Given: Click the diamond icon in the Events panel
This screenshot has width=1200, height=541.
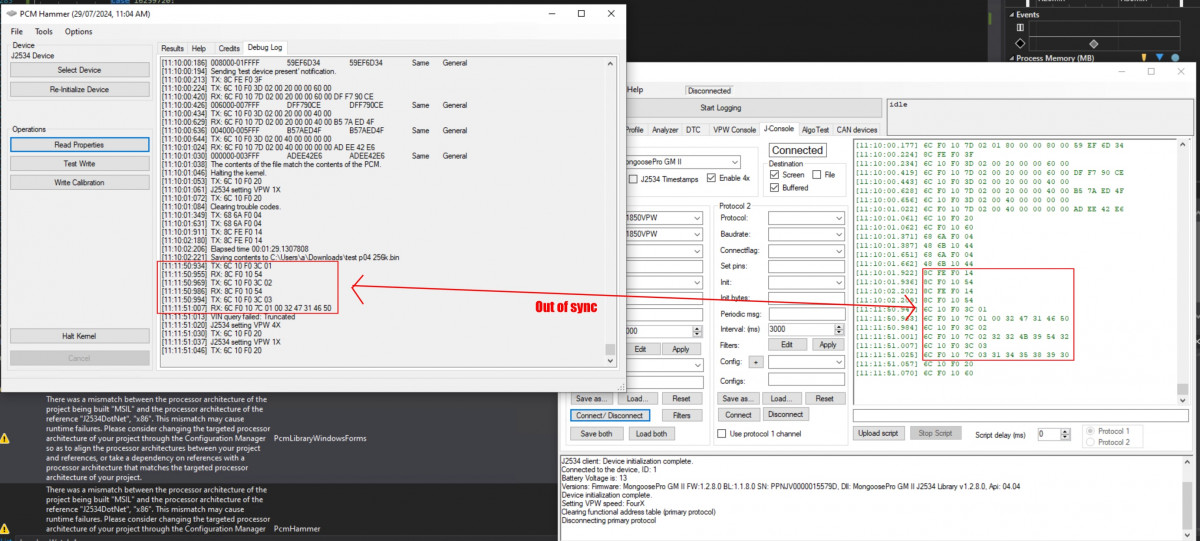Looking at the screenshot, I should click(1020, 43).
